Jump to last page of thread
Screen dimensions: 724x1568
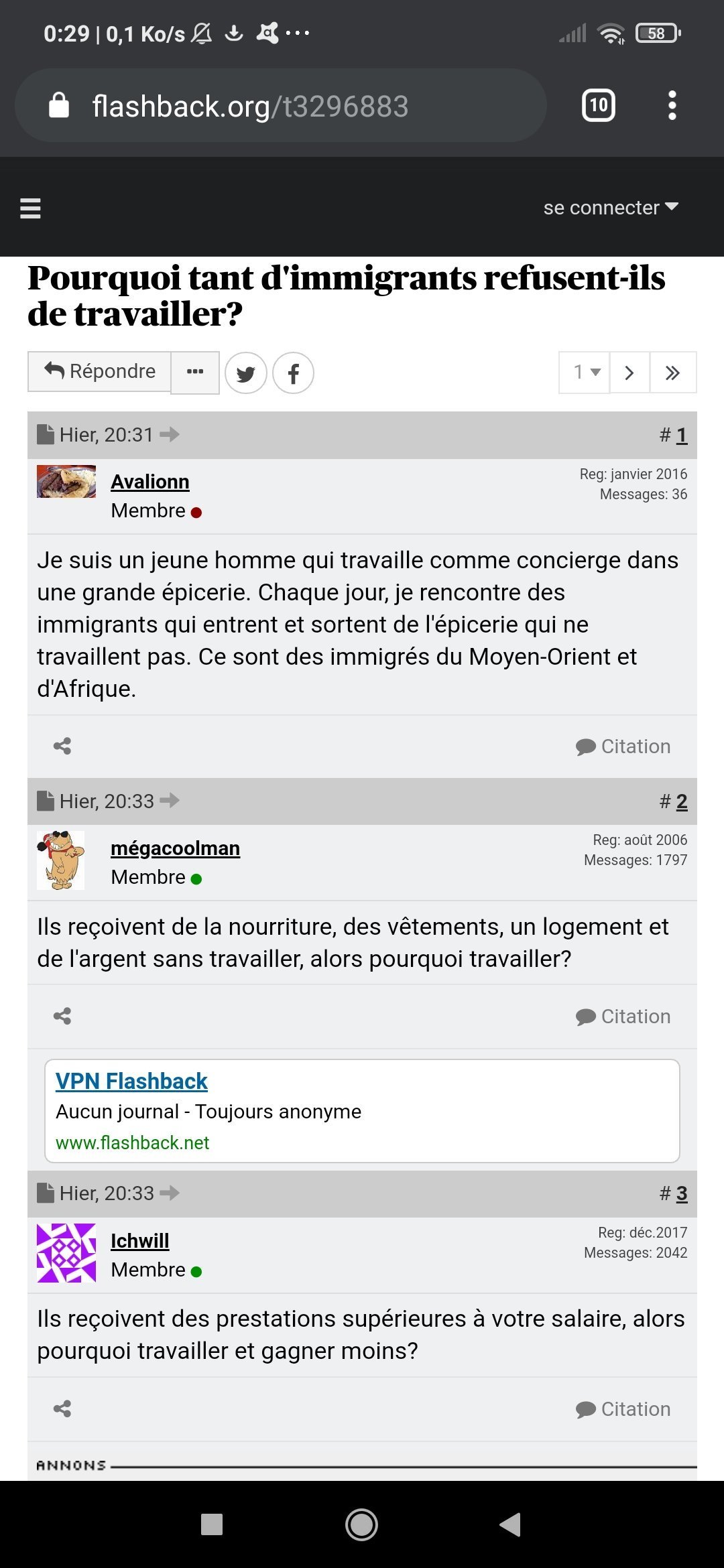(x=672, y=373)
